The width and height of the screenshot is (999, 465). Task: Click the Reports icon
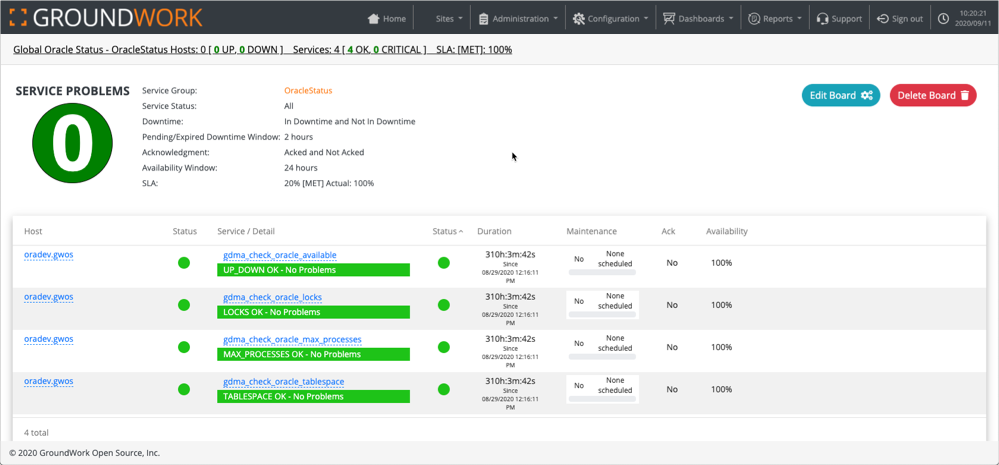(754, 18)
